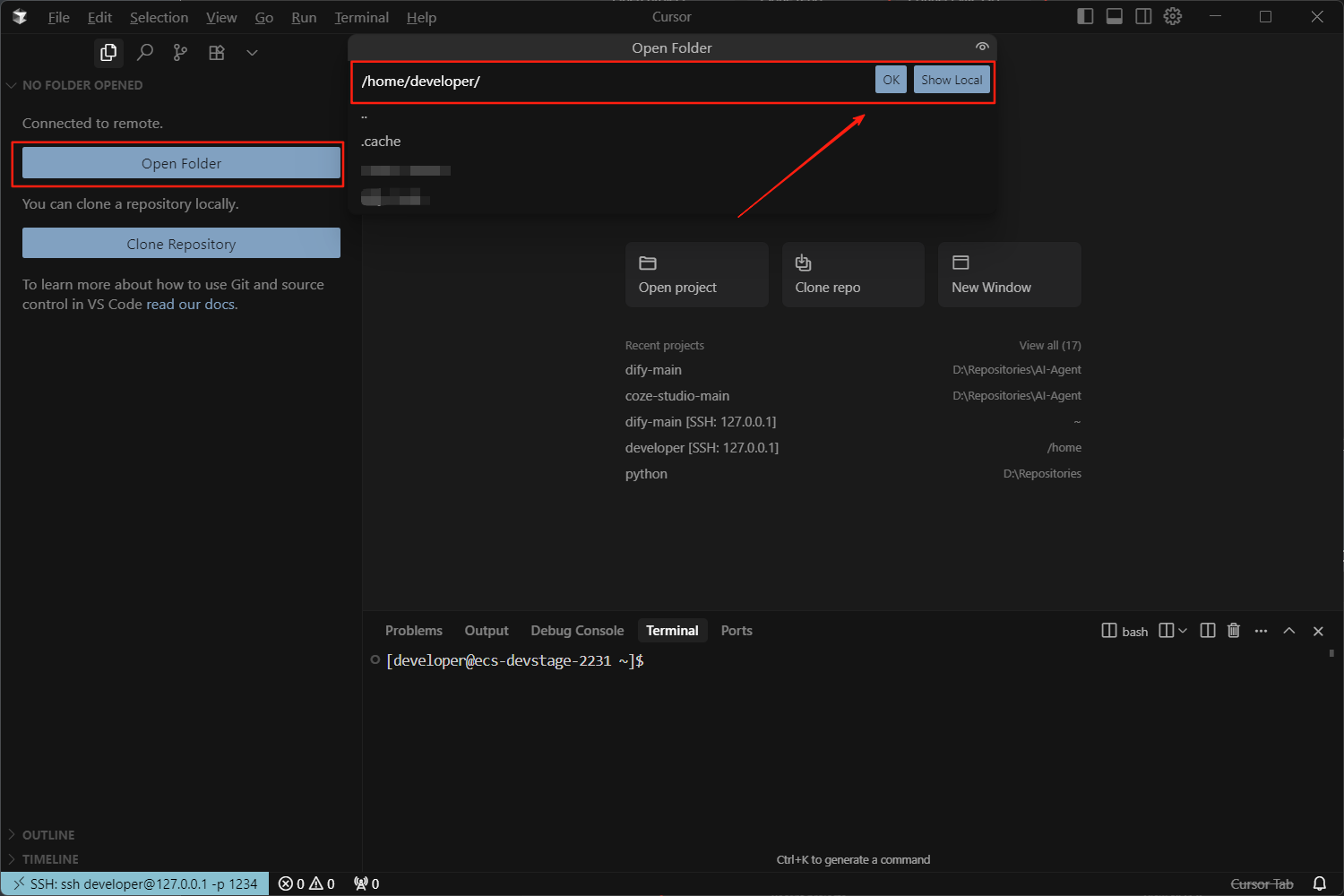
Task: Kill terminal with trash icon
Action: tap(1234, 631)
